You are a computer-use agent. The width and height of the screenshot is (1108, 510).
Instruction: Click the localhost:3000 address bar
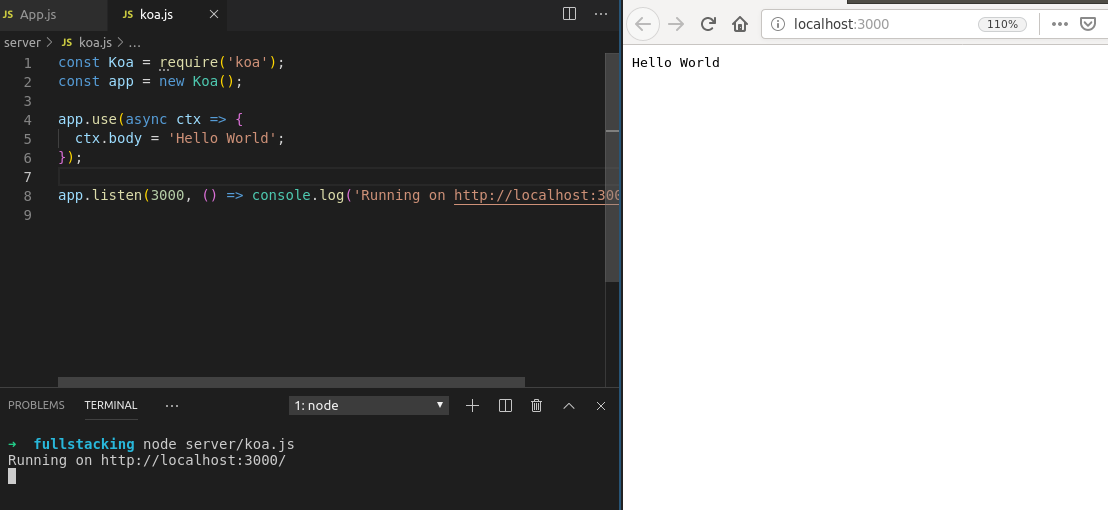880,24
